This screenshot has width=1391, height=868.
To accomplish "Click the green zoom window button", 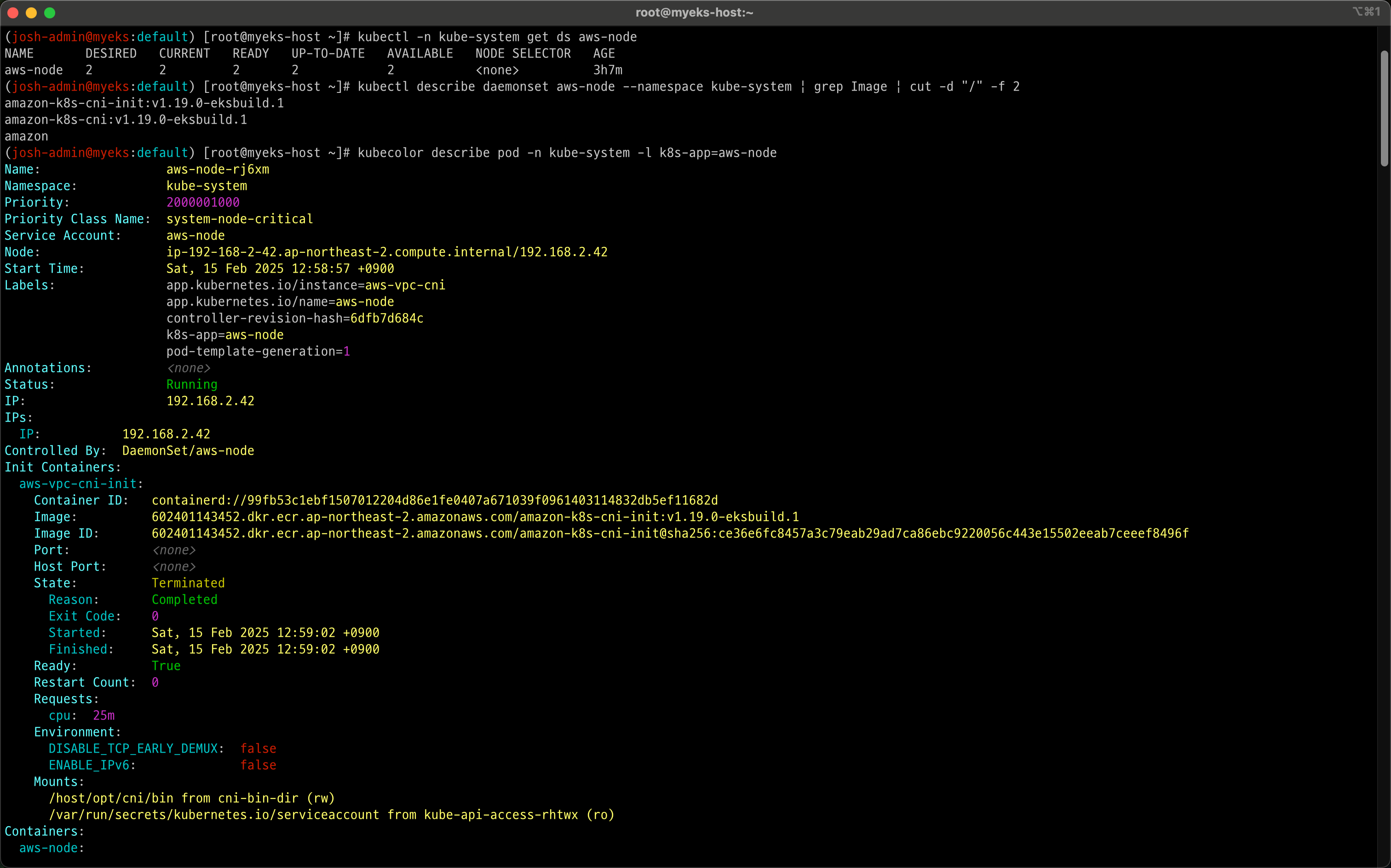I will pyautogui.click(x=50, y=12).
